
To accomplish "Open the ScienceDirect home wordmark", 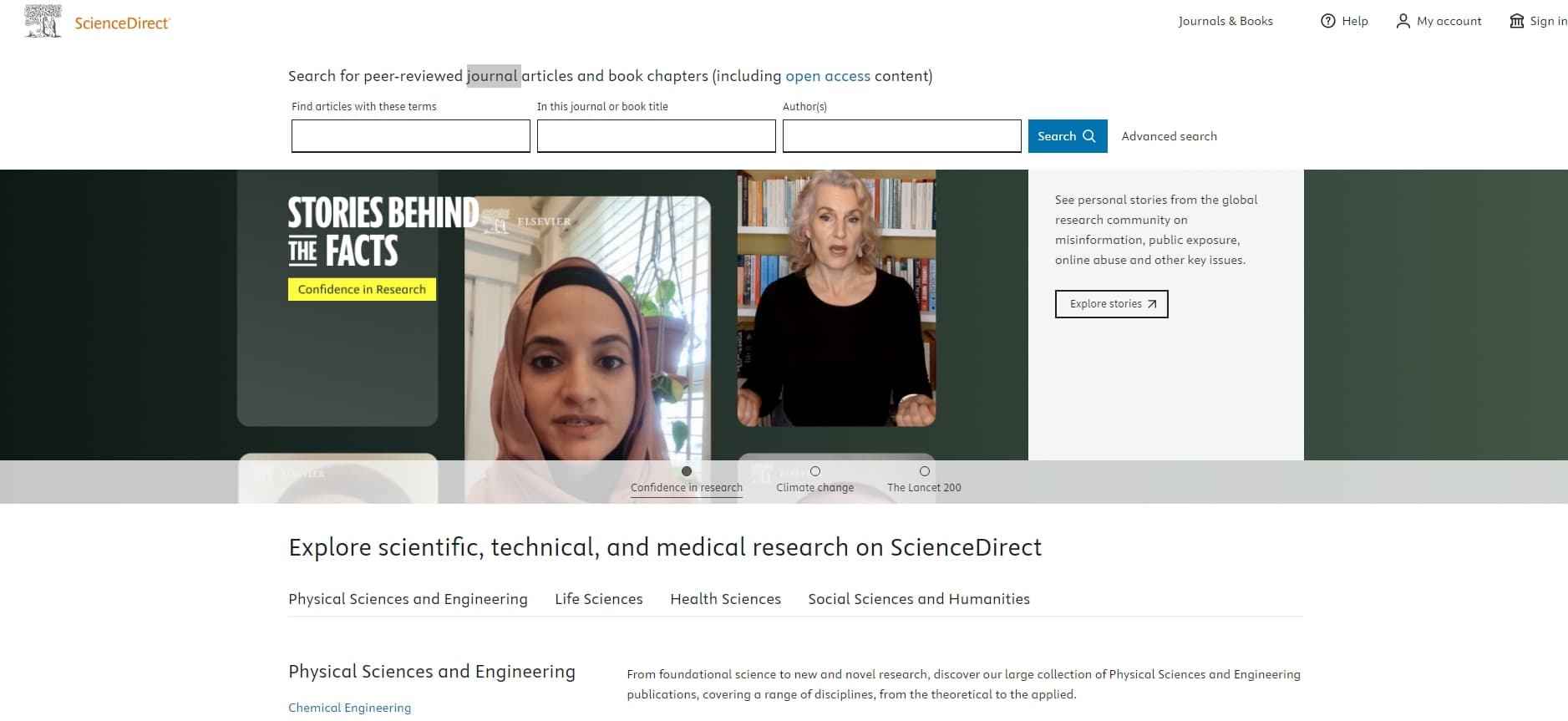I will click(122, 23).
